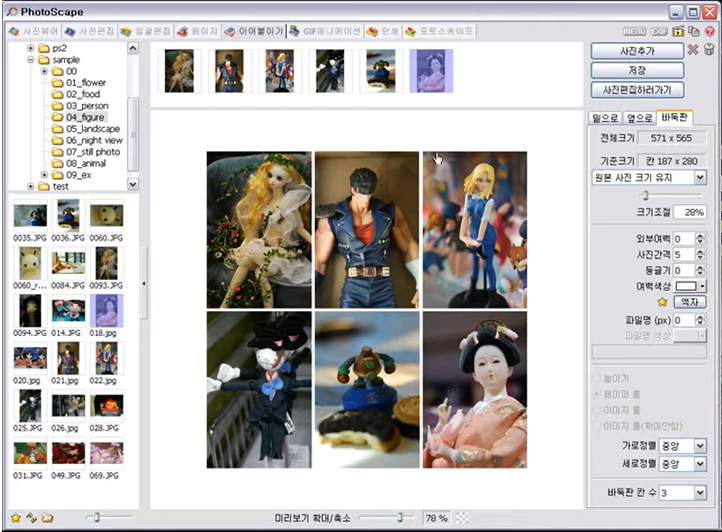Select the 밑으로 layout tab

pos(605,118)
